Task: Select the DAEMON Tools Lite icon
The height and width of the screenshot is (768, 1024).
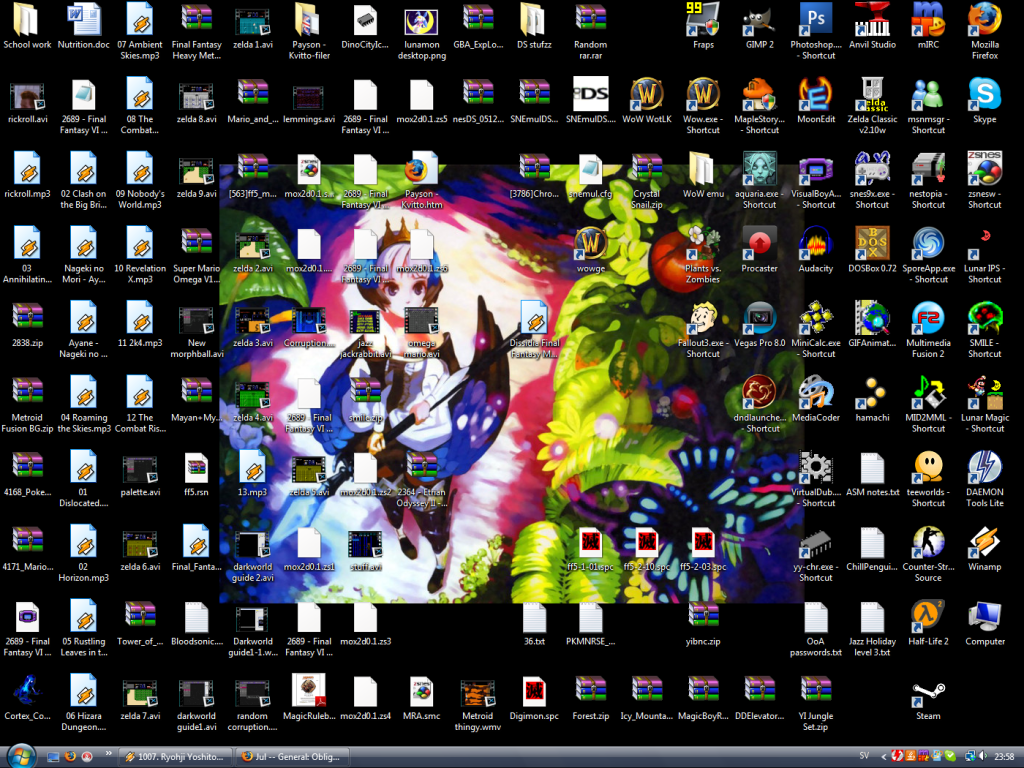Action: pyautogui.click(x=984, y=468)
